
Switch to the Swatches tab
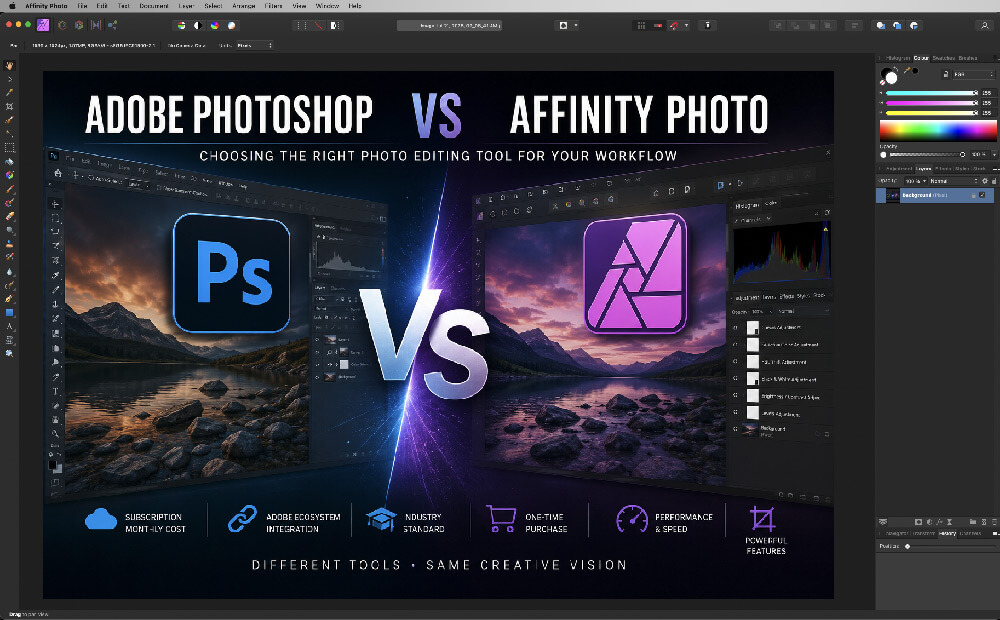[x=944, y=58]
